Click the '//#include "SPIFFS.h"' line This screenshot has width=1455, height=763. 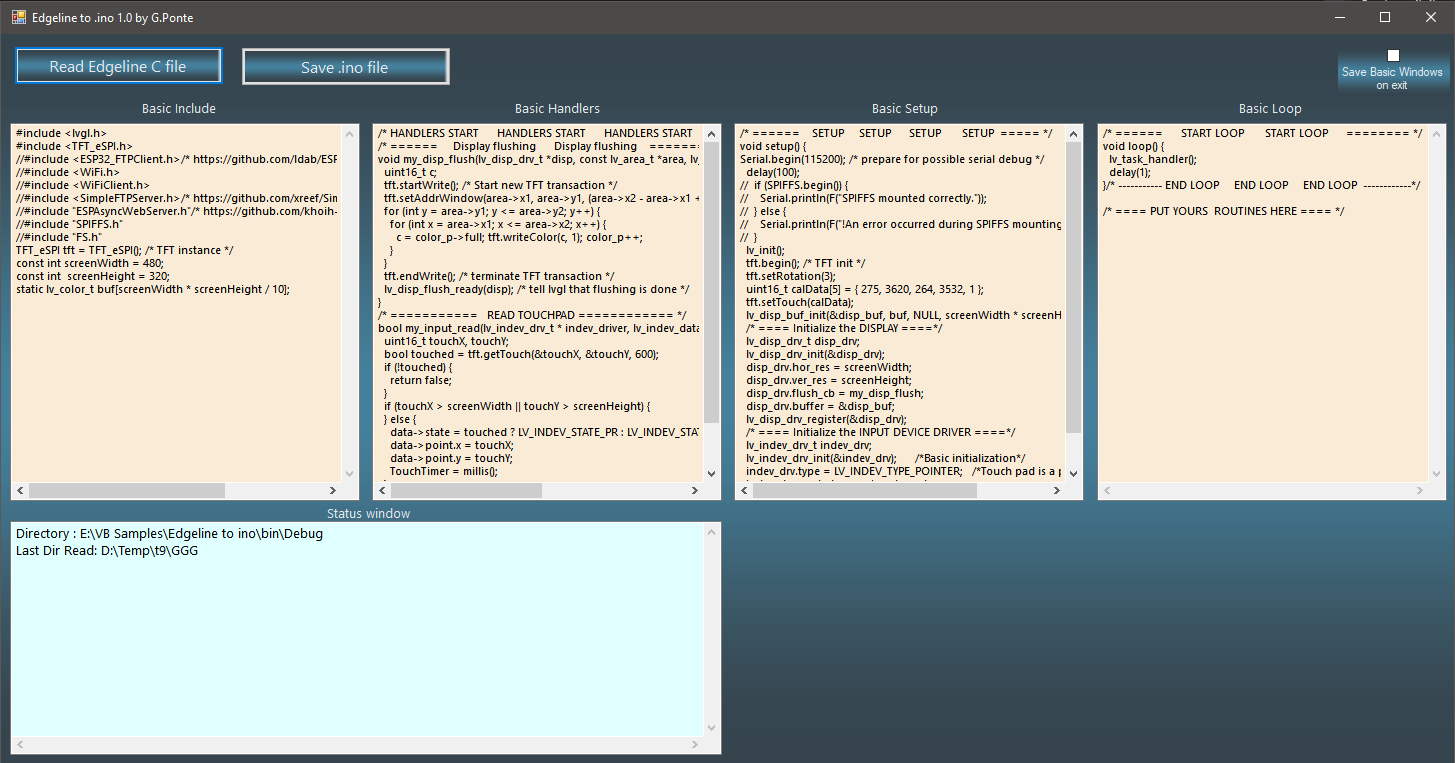(x=69, y=224)
